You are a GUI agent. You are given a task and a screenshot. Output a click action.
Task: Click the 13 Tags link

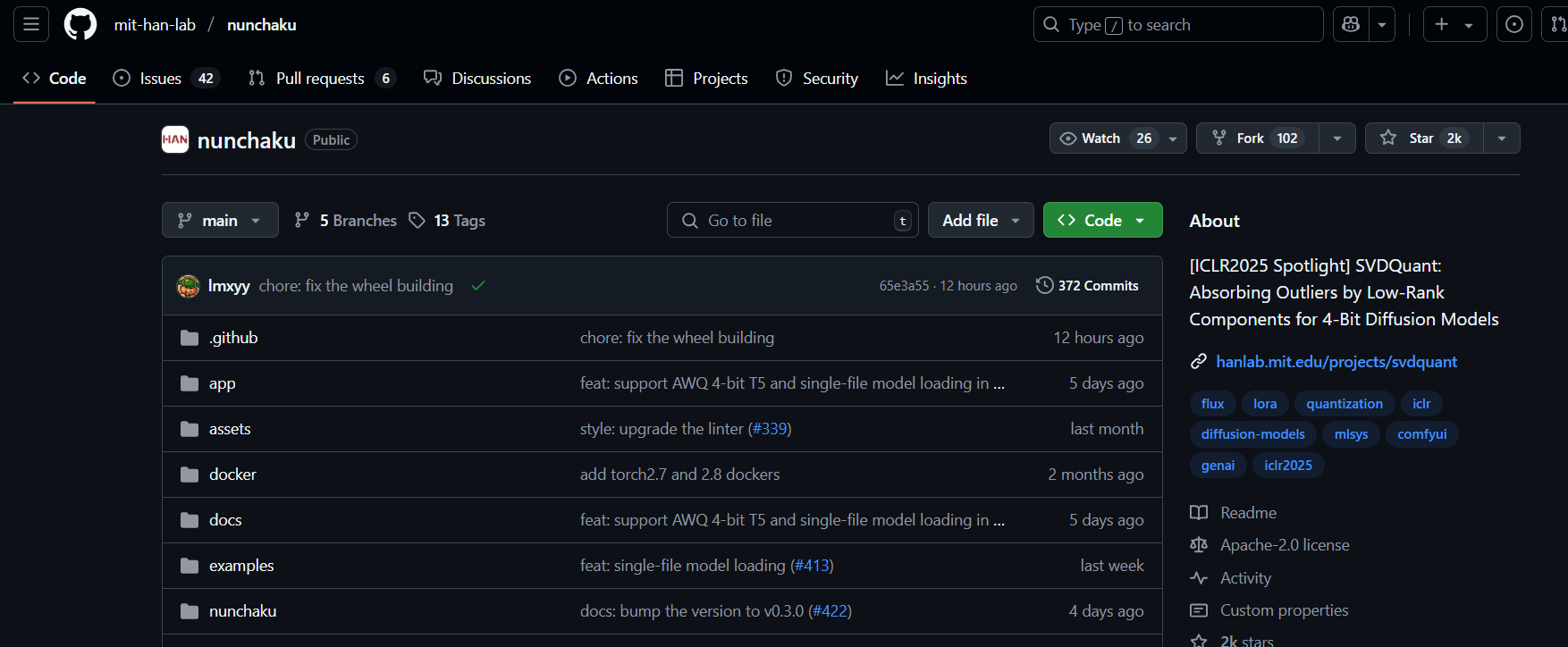click(447, 221)
